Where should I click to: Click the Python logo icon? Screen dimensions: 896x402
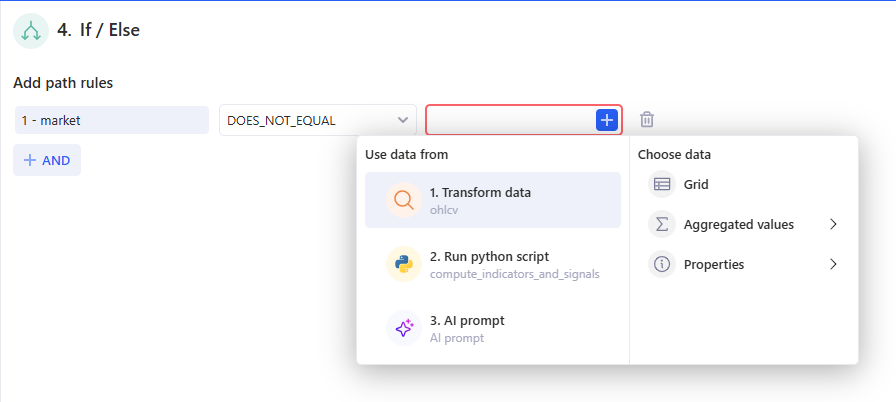pos(404,264)
